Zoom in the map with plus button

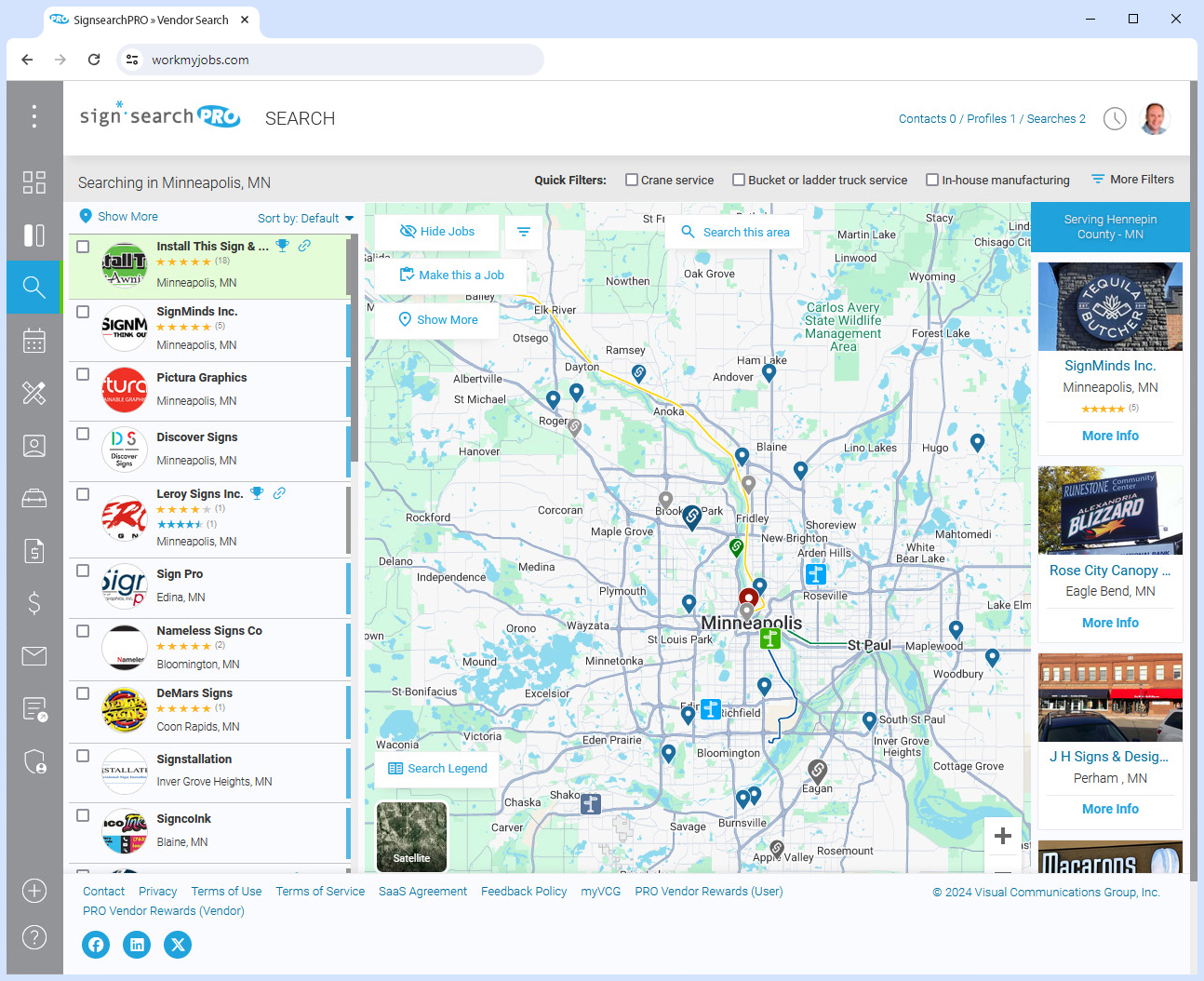[x=1003, y=836]
